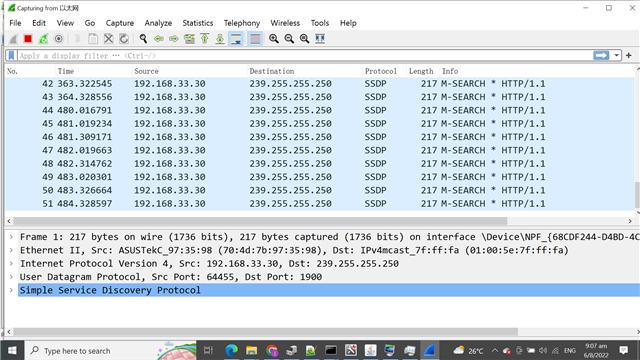Open the Telephony menu
The width and height of the screenshot is (640, 360).
(242, 23)
